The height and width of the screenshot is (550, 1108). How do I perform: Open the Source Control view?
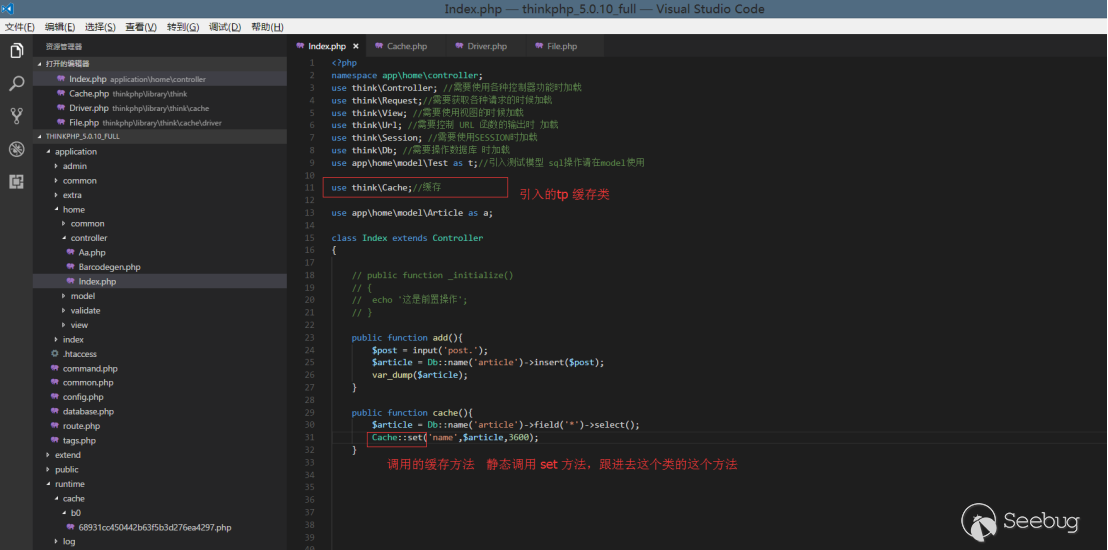click(16, 116)
